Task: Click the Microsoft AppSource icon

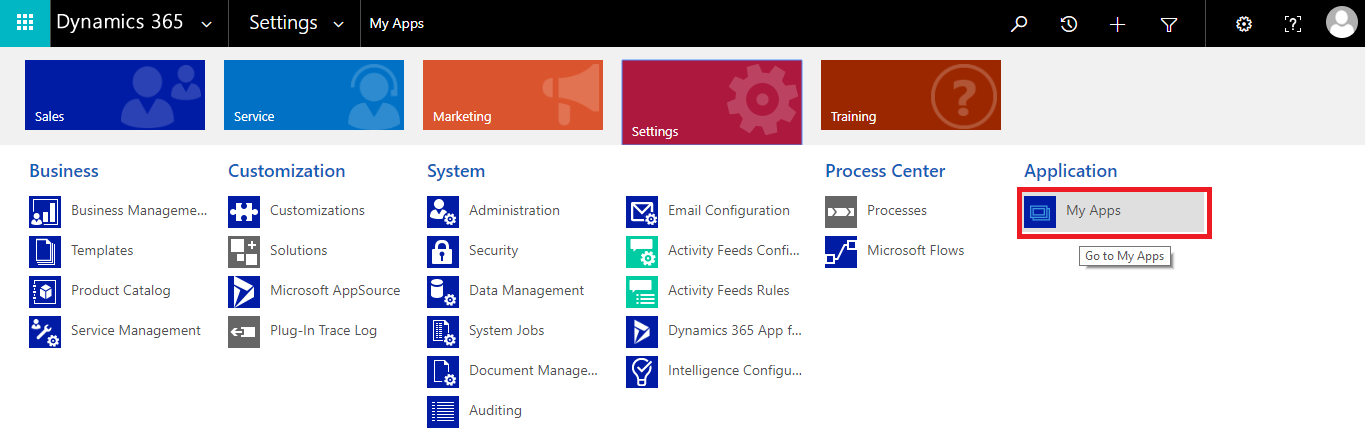Action: tap(244, 291)
